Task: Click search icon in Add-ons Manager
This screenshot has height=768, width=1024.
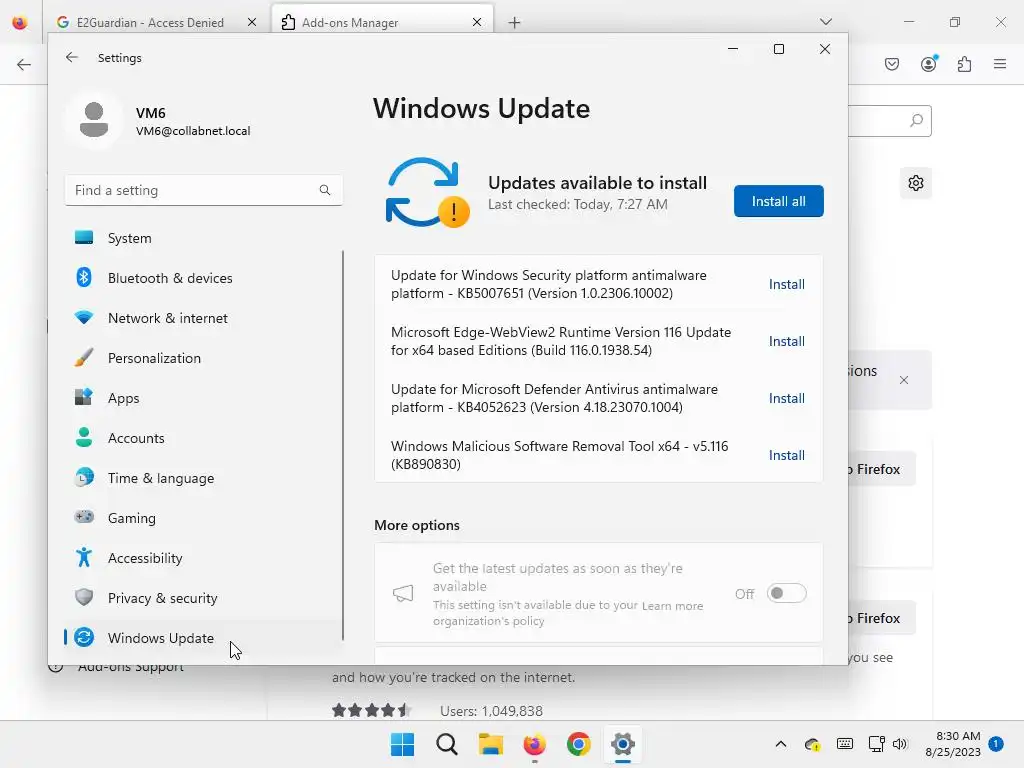Action: coord(917,121)
